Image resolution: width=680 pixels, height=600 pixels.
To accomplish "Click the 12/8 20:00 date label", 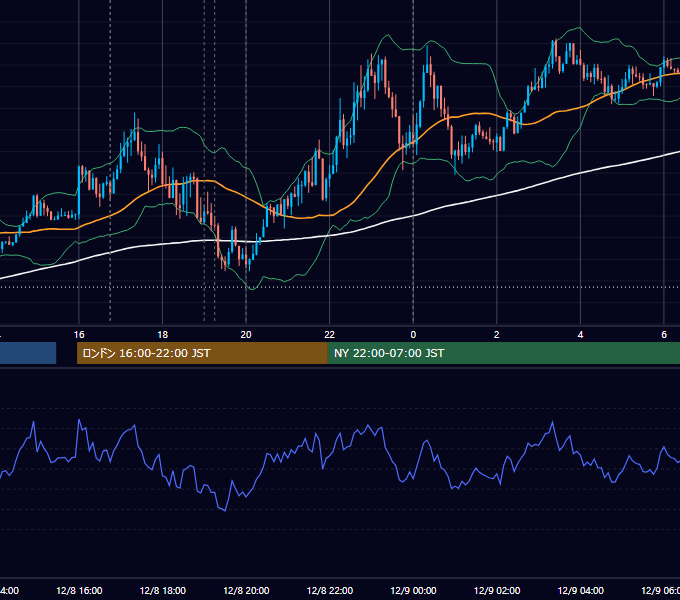I will click(246, 591).
